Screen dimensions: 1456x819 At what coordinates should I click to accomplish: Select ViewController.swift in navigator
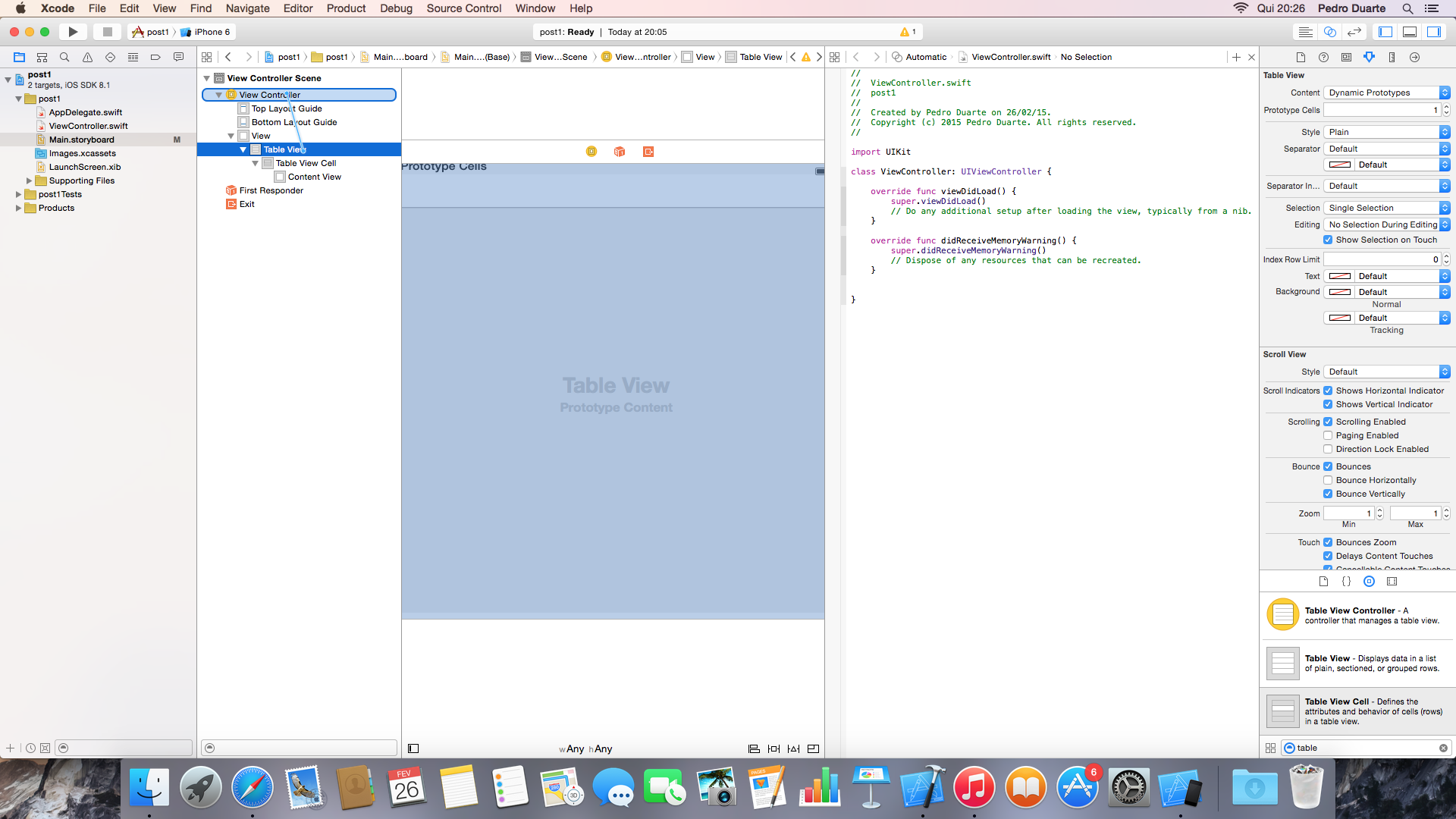click(88, 126)
